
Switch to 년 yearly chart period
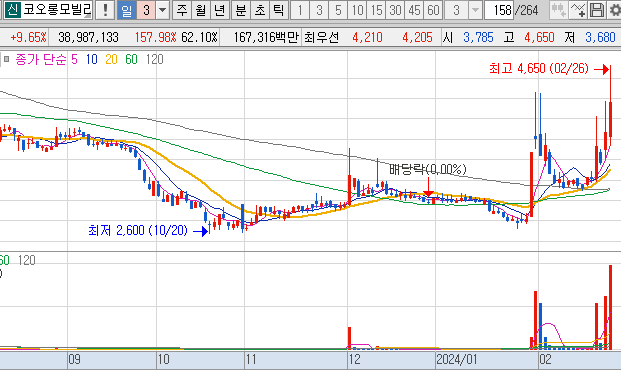[x=219, y=10]
